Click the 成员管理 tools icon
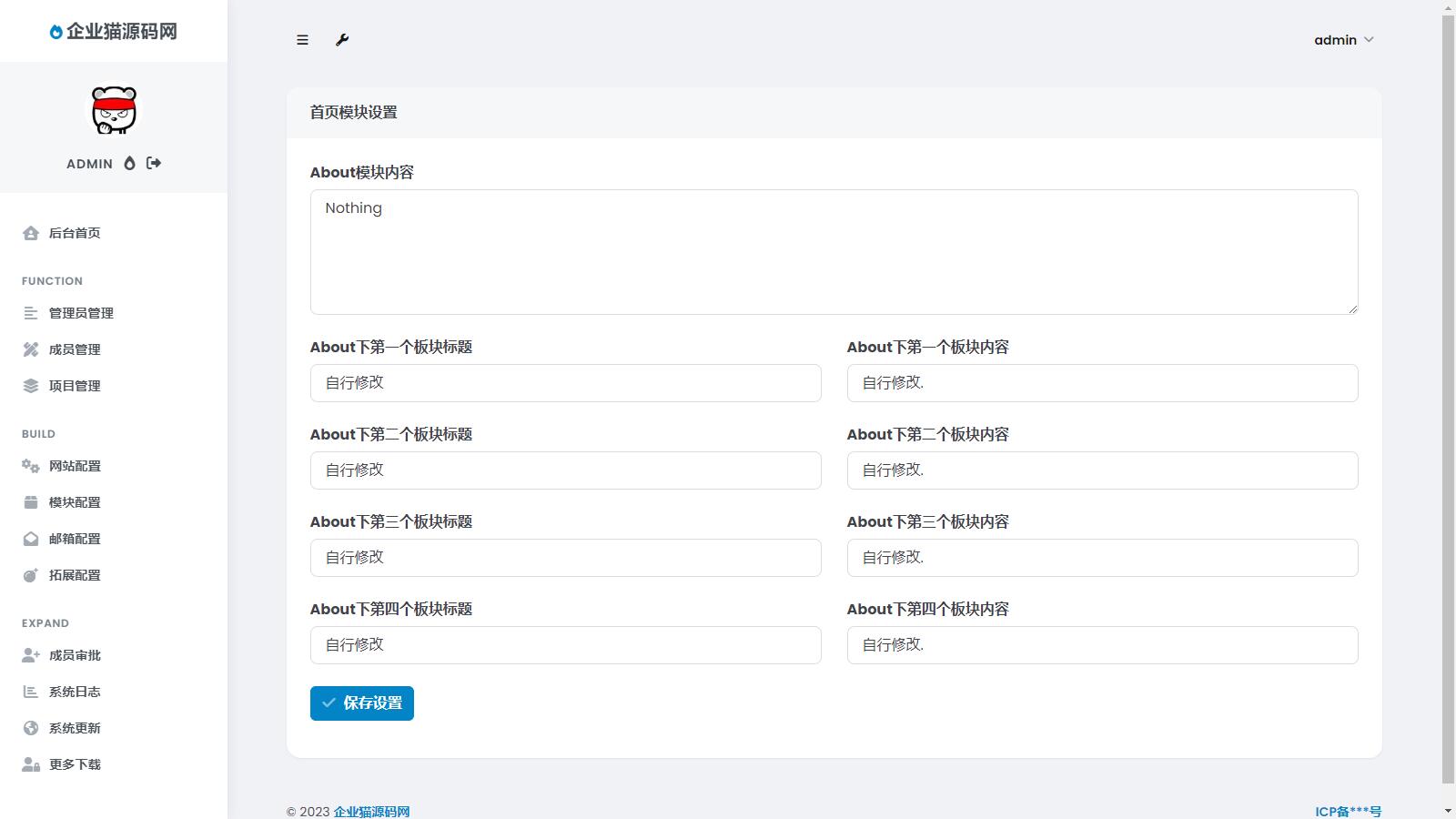Viewport: 1456px width, 819px height. [x=31, y=349]
